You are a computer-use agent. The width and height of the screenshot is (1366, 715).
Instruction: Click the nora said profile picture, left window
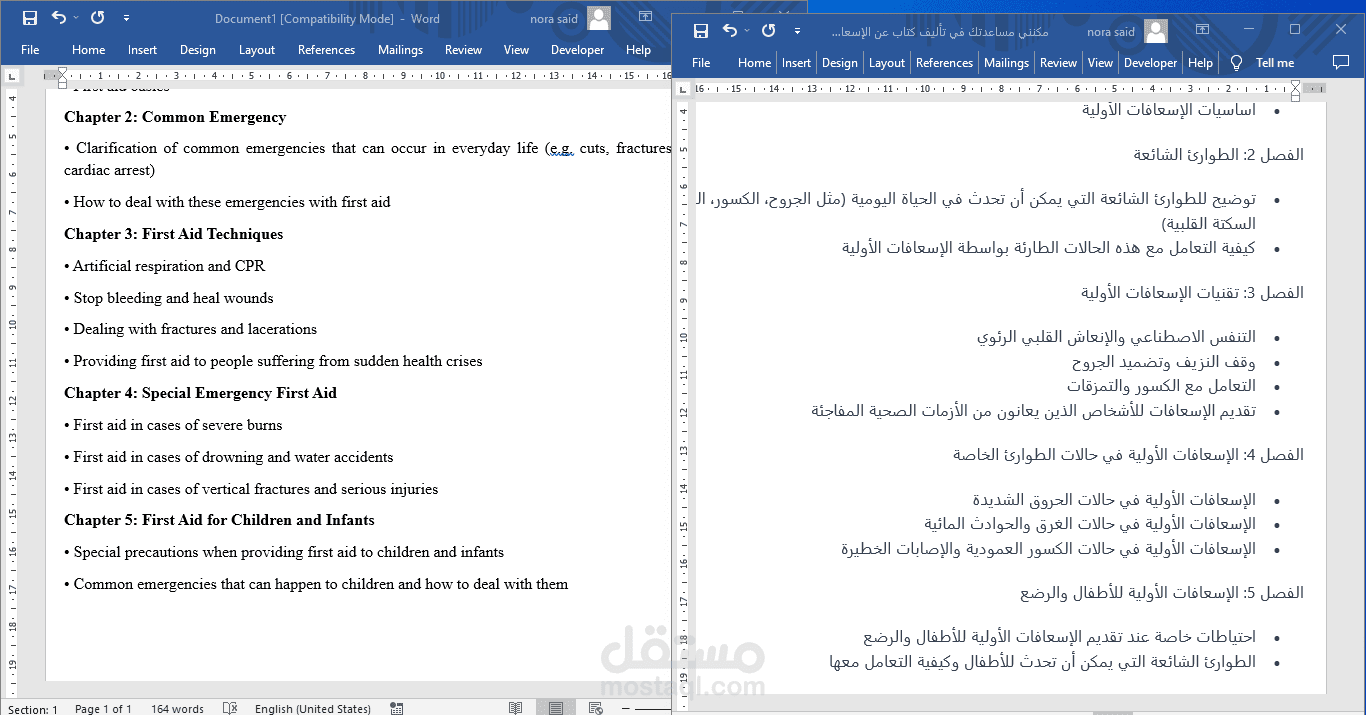tap(599, 18)
